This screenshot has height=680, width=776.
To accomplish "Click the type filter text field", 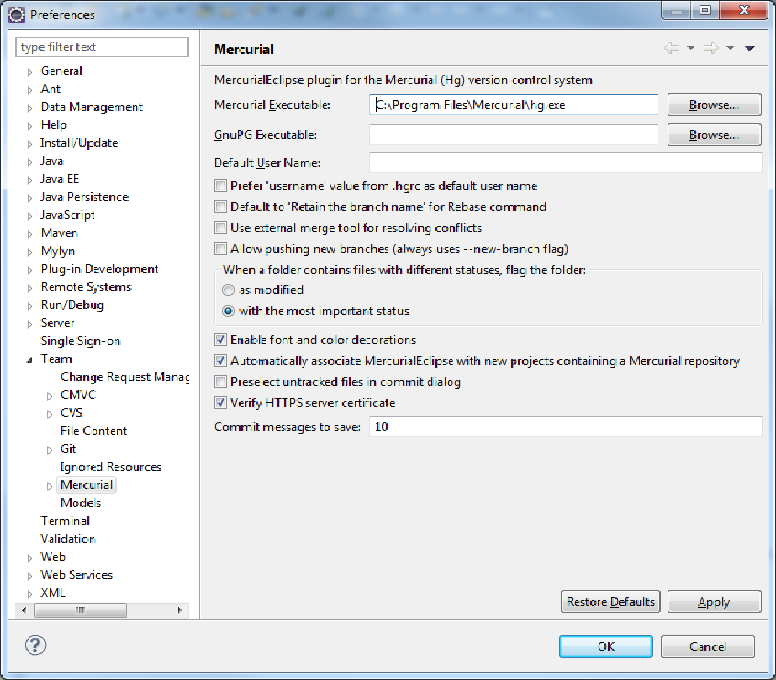I will coord(102,47).
